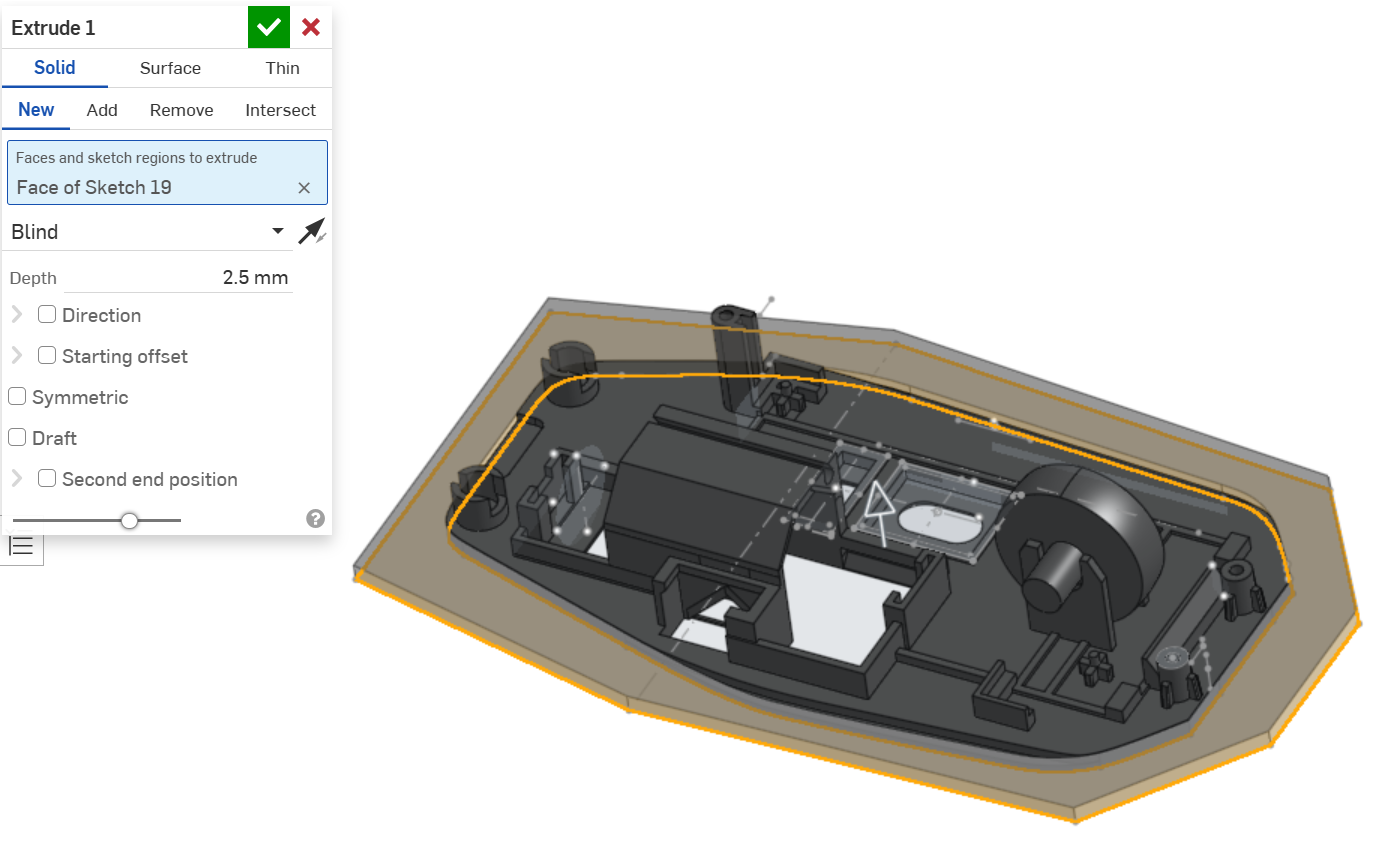
Task: Switch to the Surface tab
Action: click(170, 68)
